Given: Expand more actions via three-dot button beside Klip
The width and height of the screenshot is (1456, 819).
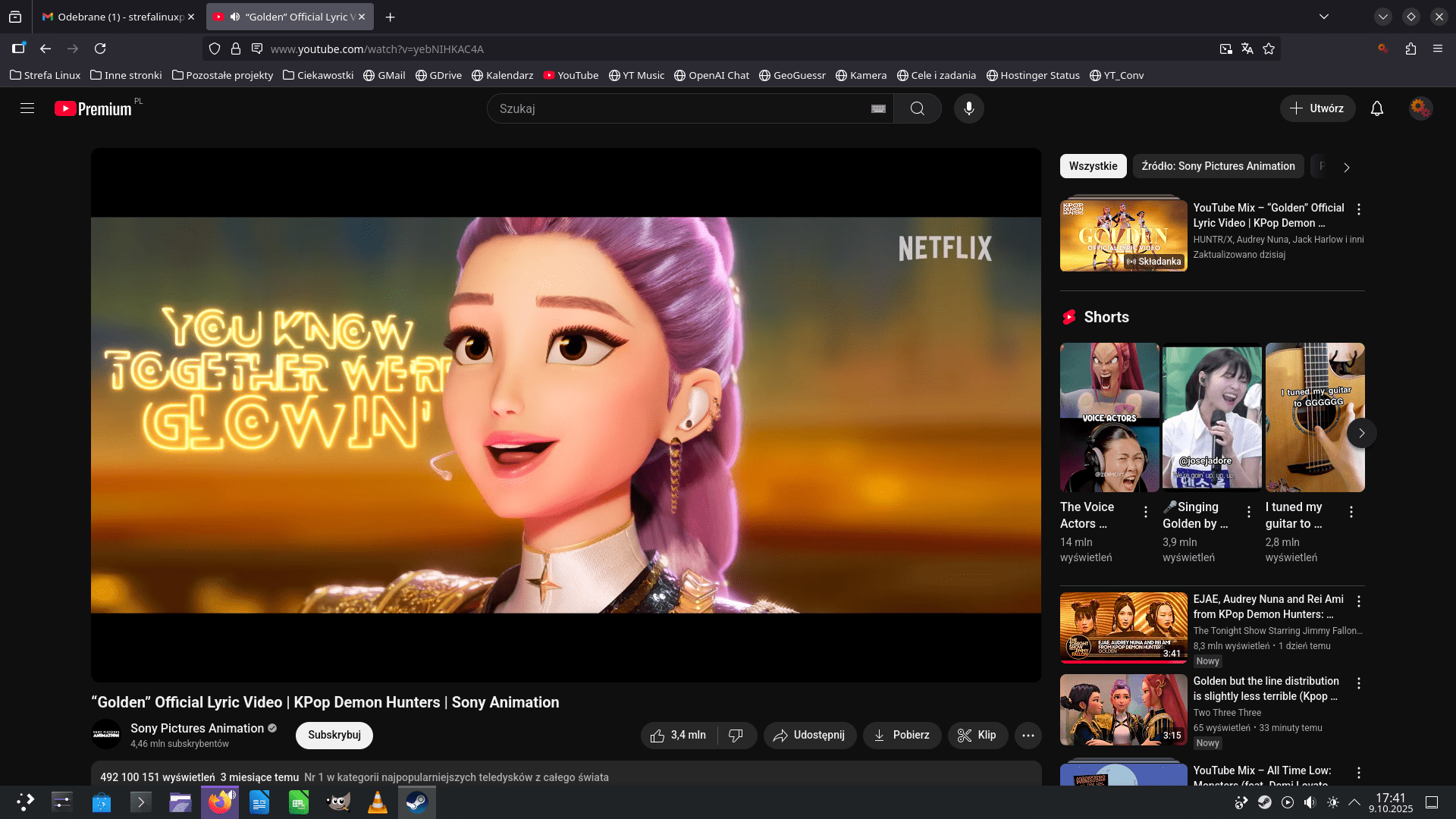Looking at the screenshot, I should (1028, 735).
